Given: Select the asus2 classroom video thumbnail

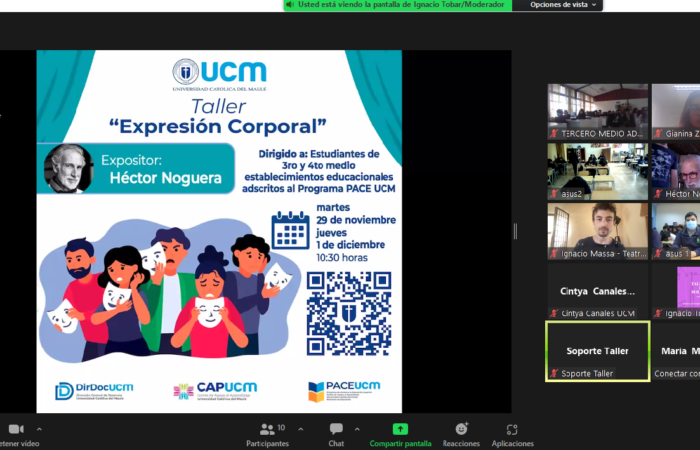Looking at the screenshot, I should 598,171.
